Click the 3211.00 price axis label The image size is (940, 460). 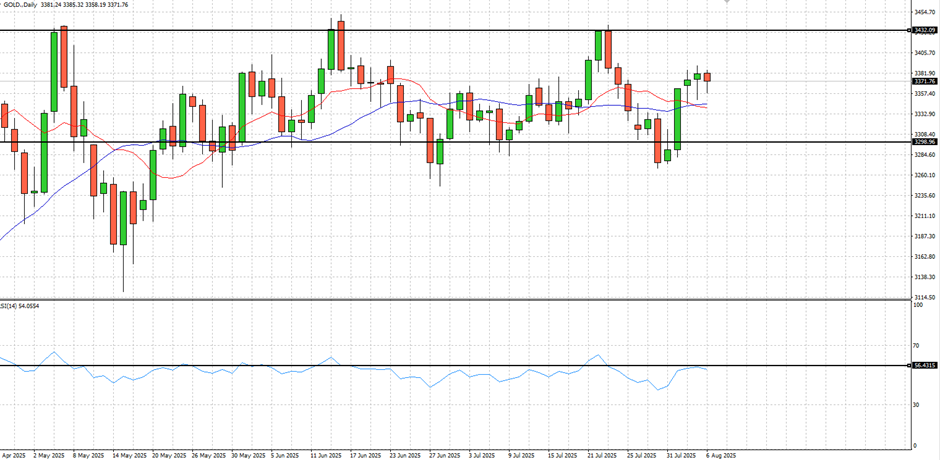point(926,216)
